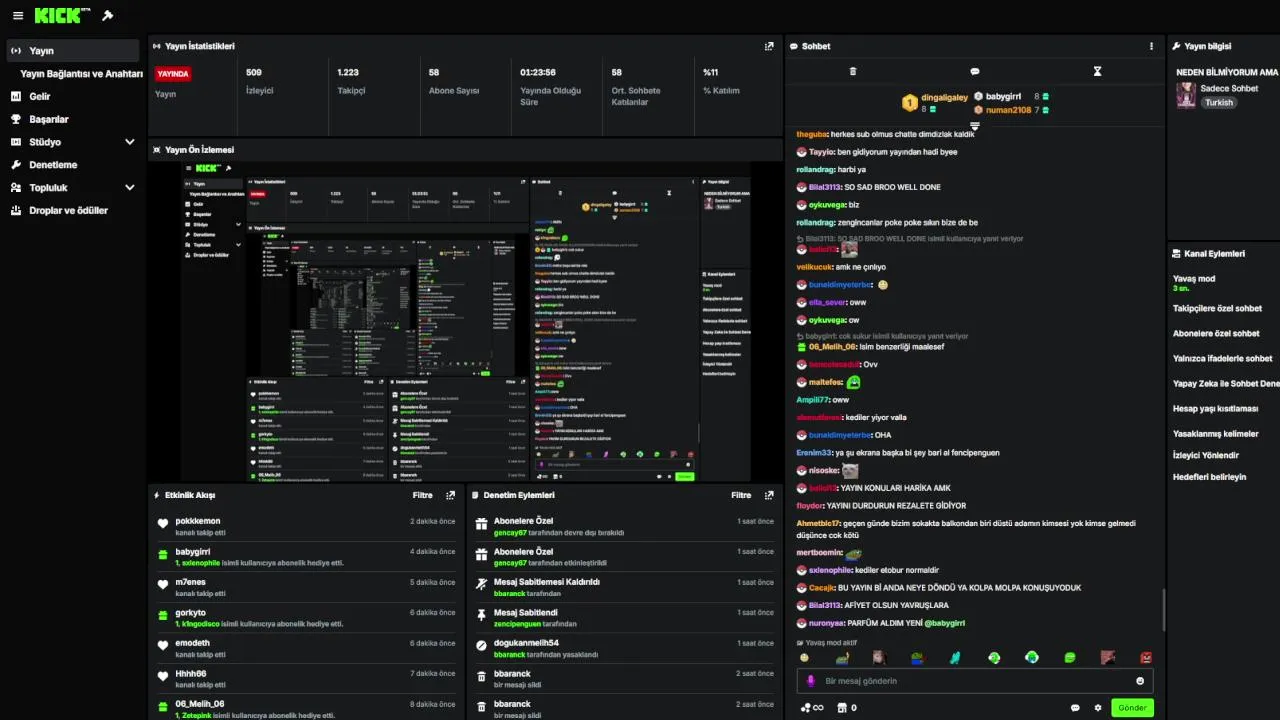Focus the Bir mesaj gönderin field

[x=975, y=681]
